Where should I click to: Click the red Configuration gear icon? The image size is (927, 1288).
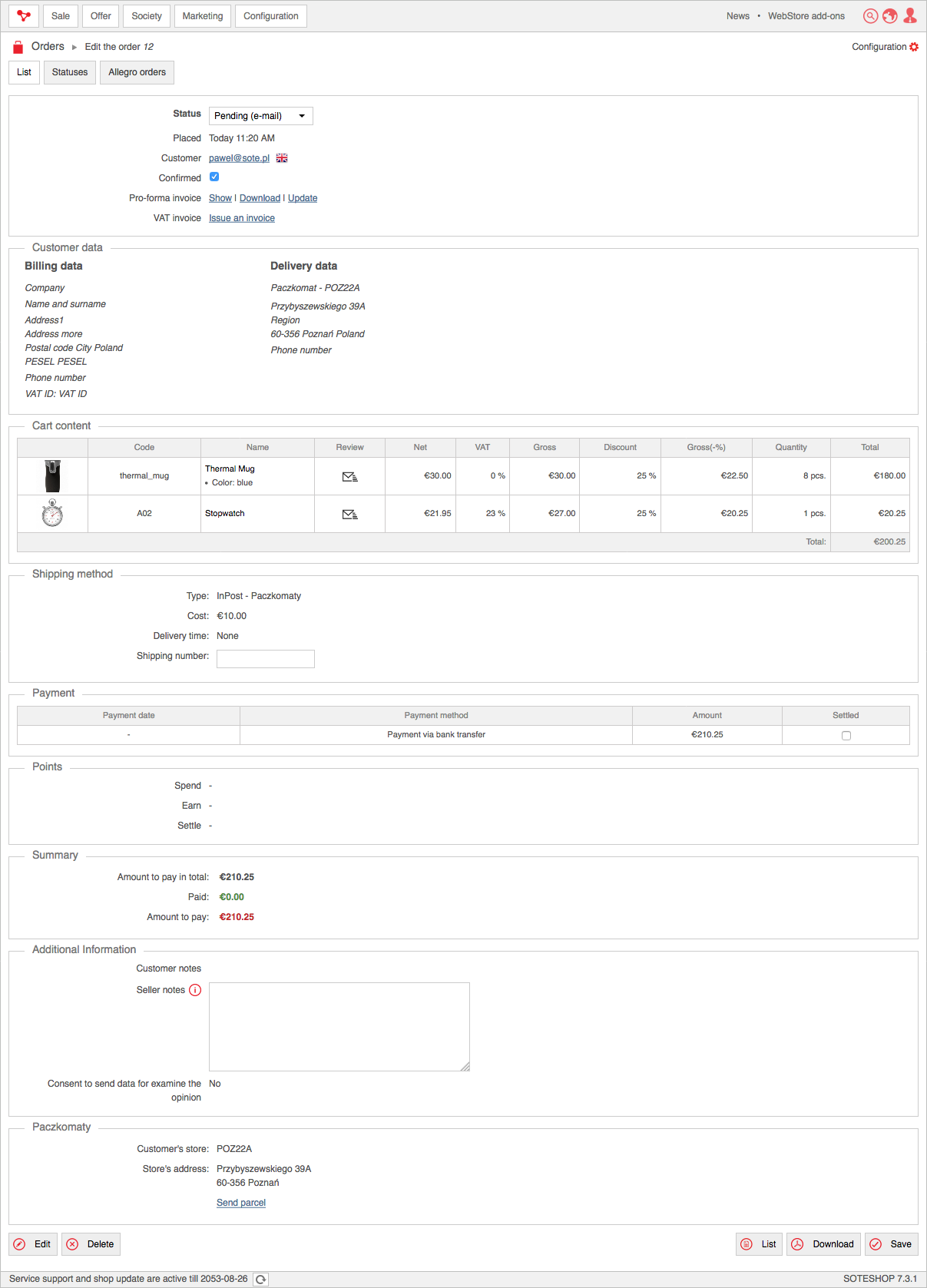pos(914,47)
